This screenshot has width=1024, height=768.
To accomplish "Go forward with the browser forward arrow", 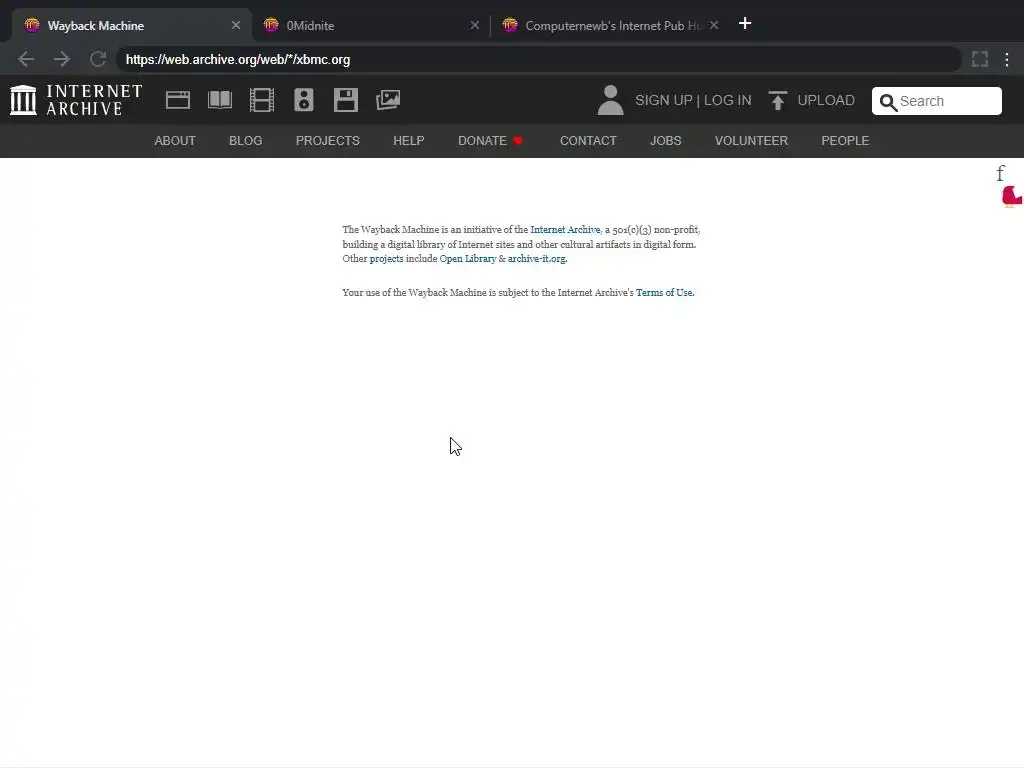I will [x=62, y=59].
